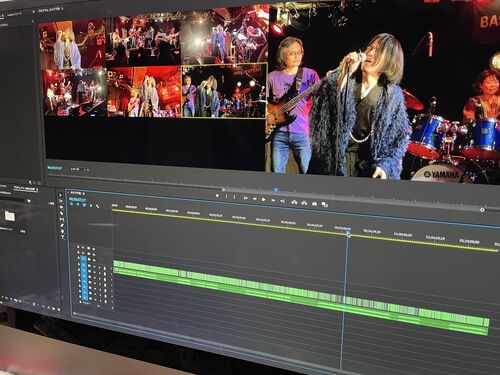500x375 pixels.
Task: Click the Export Frame camera icon
Action: [314, 204]
